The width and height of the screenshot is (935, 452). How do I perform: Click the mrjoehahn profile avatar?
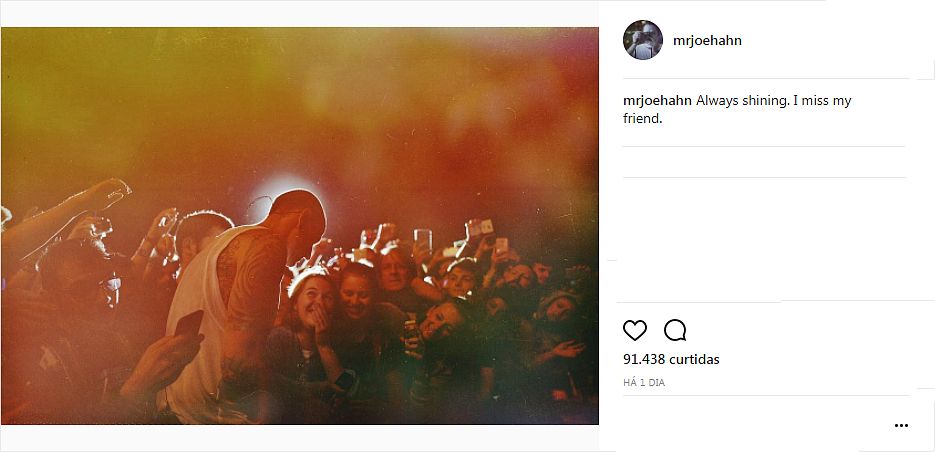[x=643, y=40]
